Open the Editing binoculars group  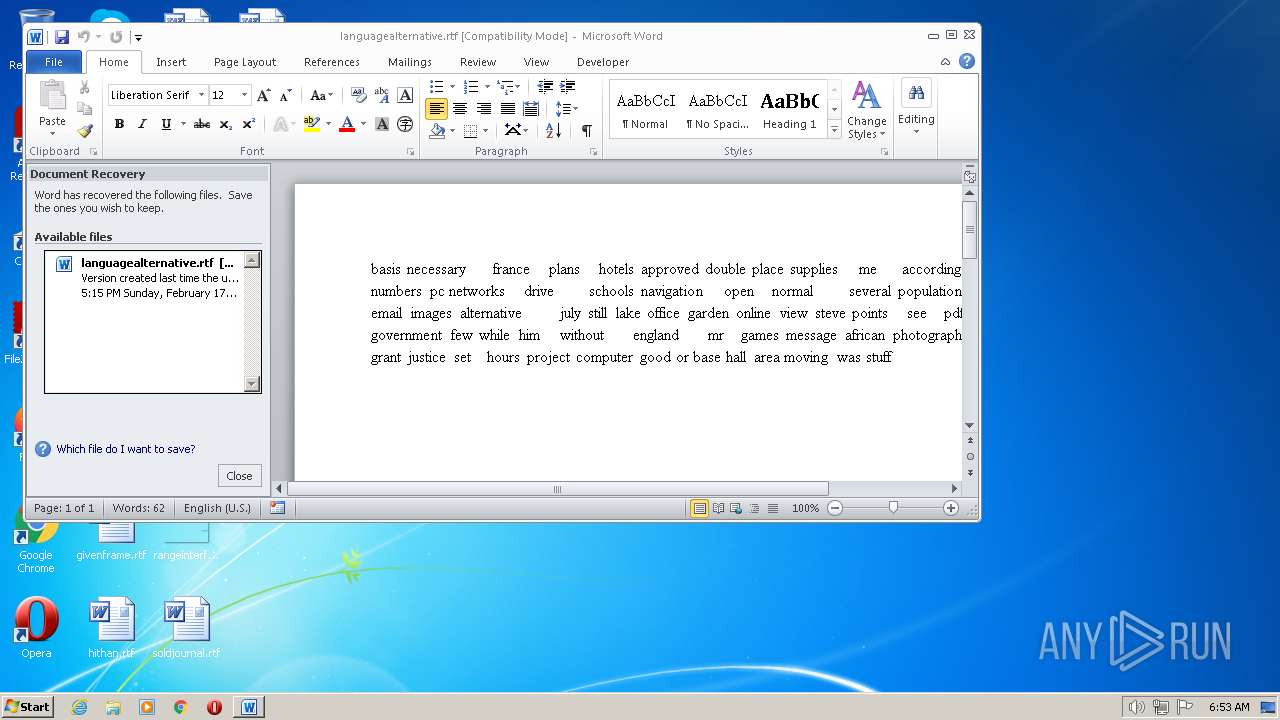[916, 107]
